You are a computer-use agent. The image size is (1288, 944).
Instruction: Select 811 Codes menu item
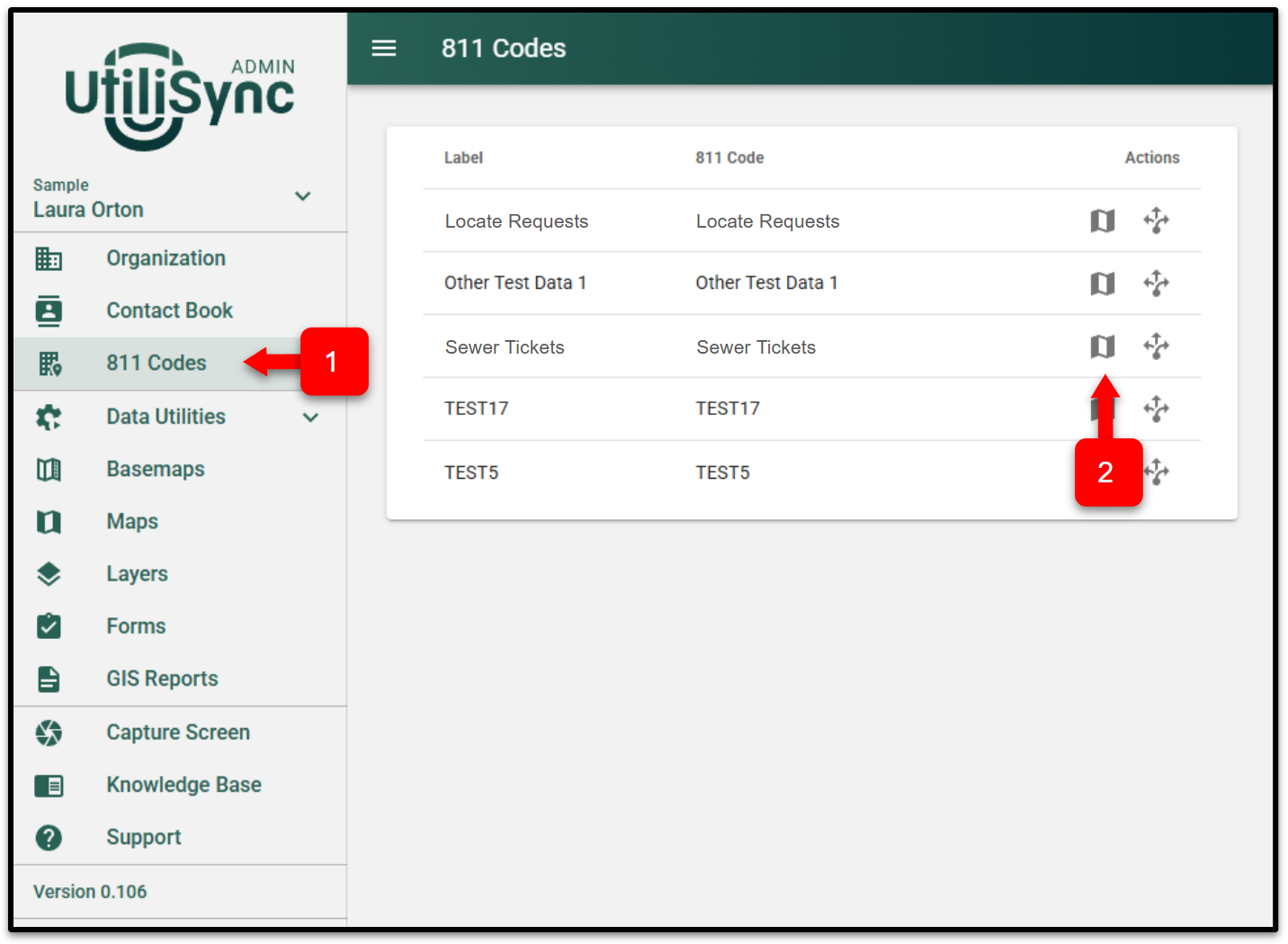pos(157,364)
